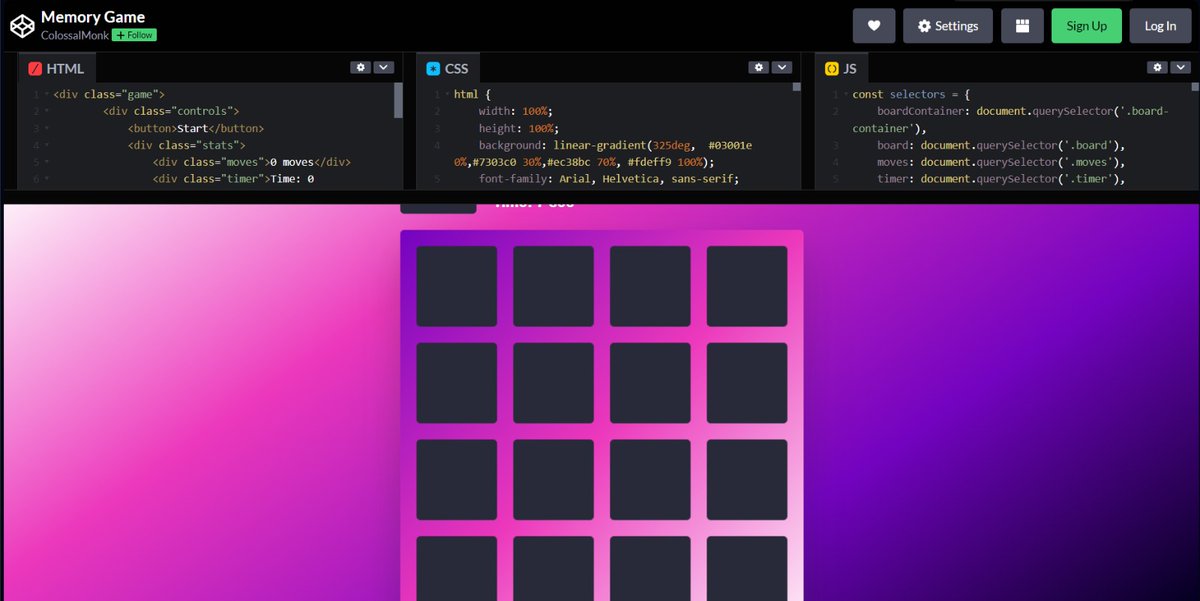Screen dimensions: 1200x601
Task: Open the HTML editor settings gear
Action: (x=360, y=67)
